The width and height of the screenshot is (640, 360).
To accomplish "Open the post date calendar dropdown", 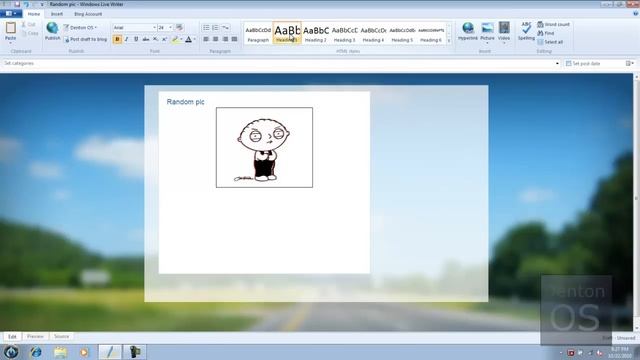I will tap(630, 64).
